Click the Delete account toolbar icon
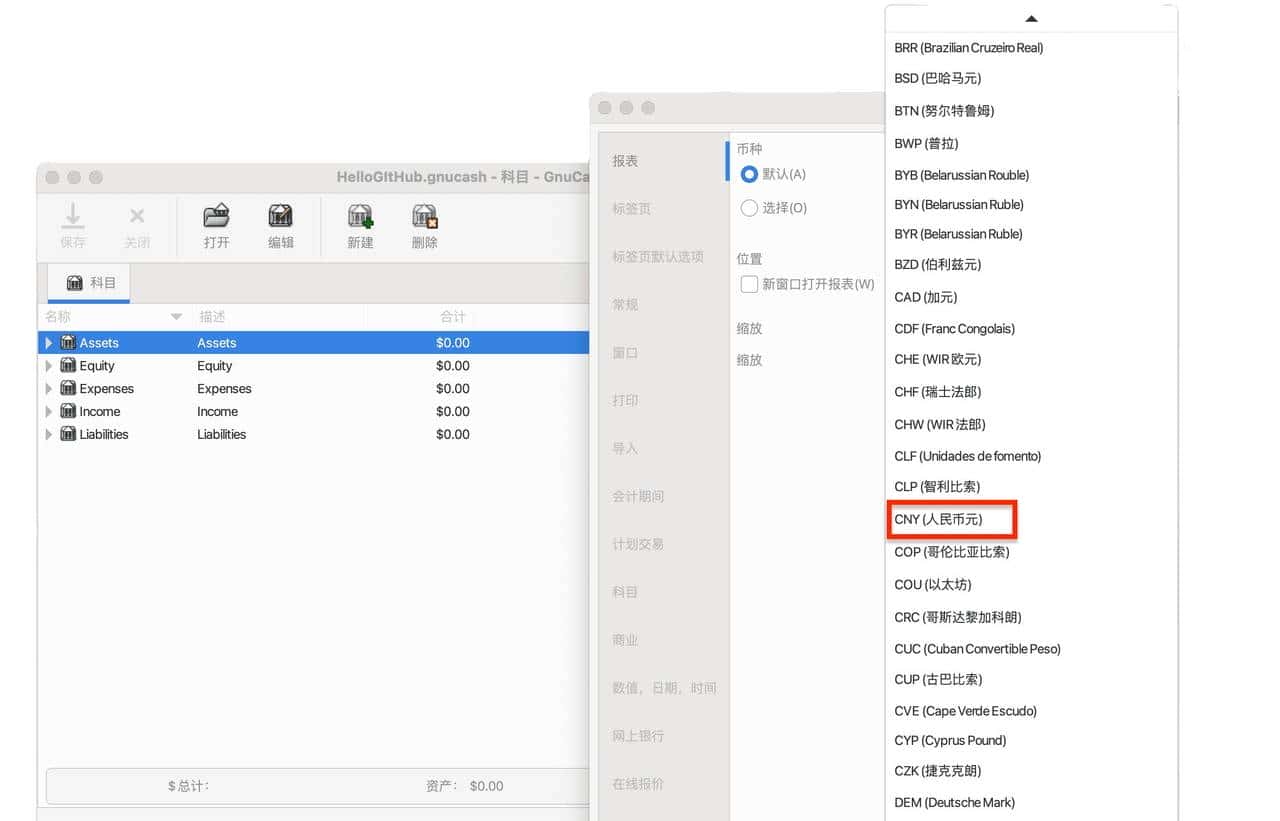This screenshot has height=821, width=1280. (425, 216)
